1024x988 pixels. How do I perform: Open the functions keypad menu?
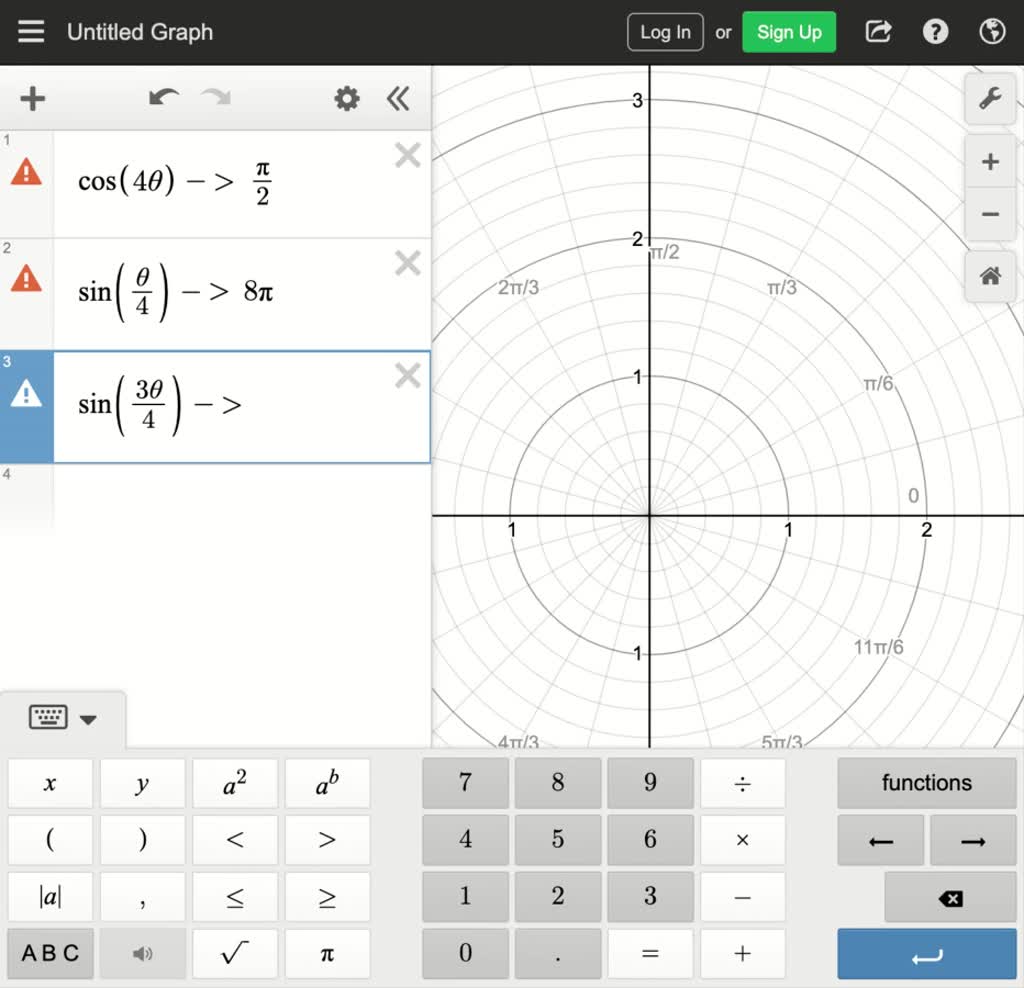[926, 783]
